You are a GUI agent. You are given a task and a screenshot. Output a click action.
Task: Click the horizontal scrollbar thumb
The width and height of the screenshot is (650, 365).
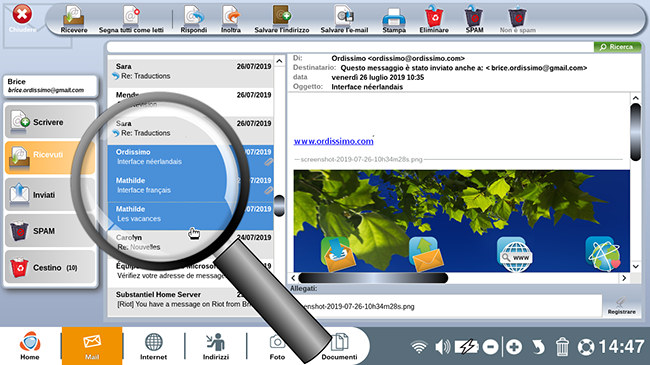click(x=373, y=278)
